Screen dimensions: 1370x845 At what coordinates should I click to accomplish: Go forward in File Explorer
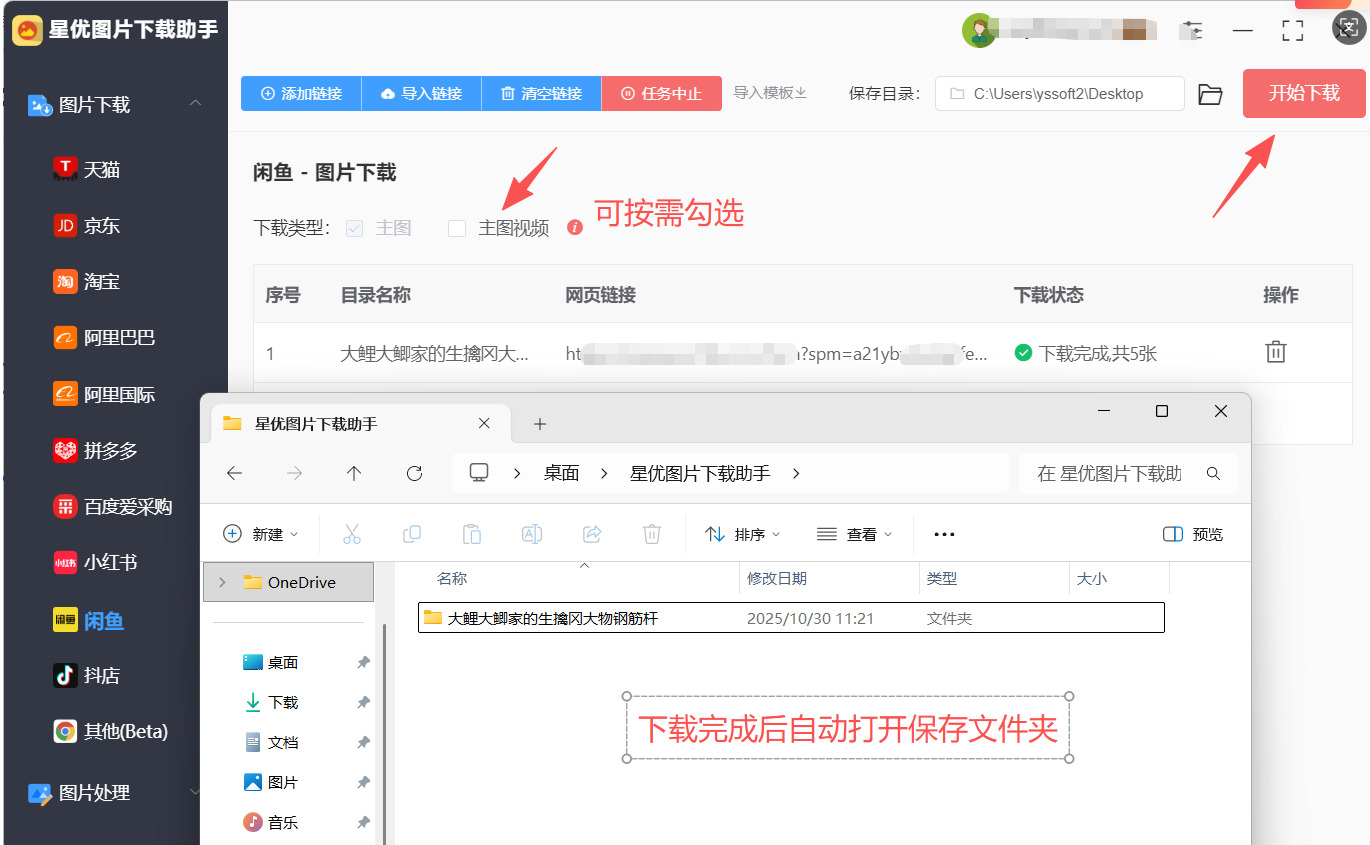point(294,473)
